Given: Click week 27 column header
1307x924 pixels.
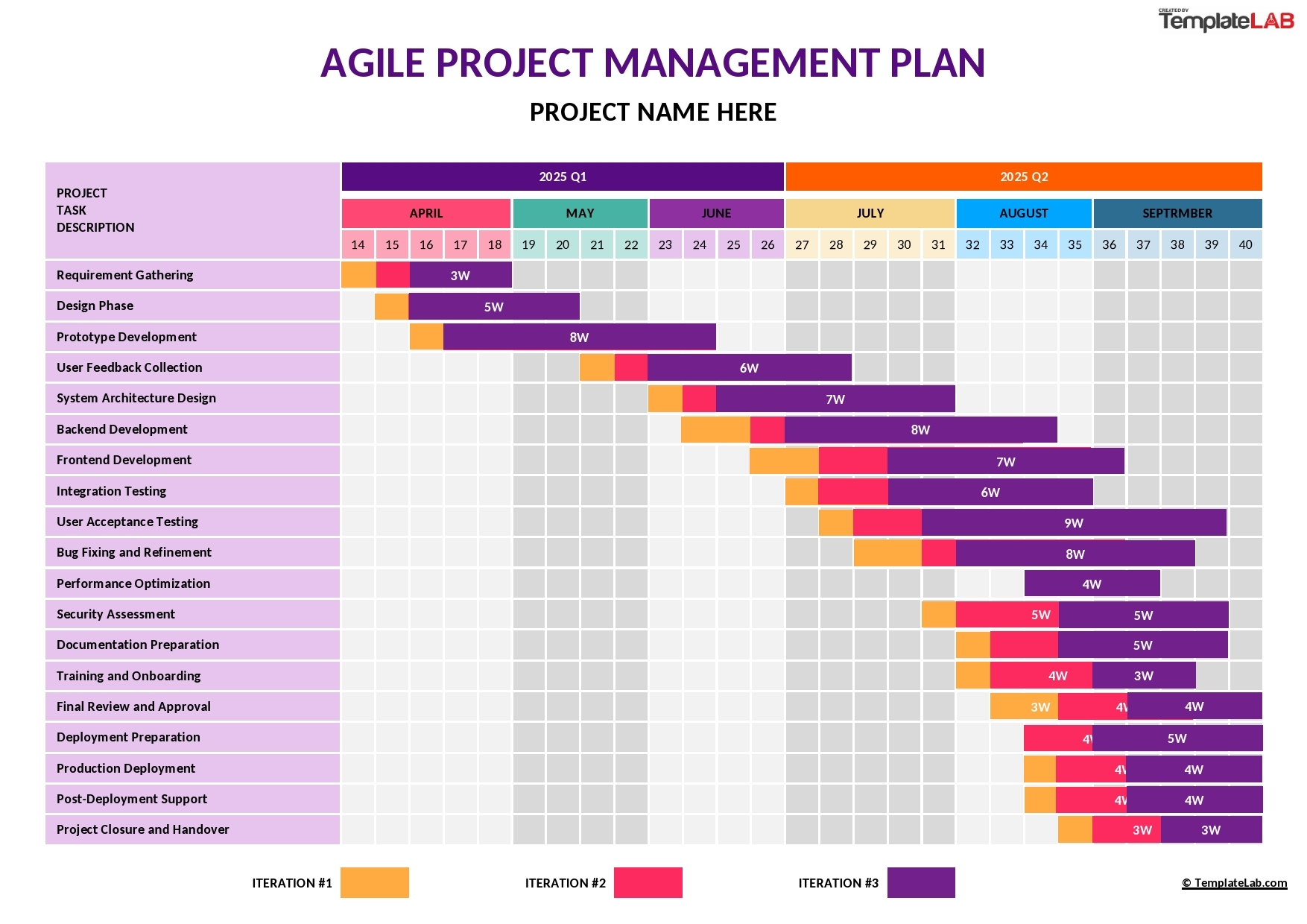Looking at the screenshot, I should [802, 244].
